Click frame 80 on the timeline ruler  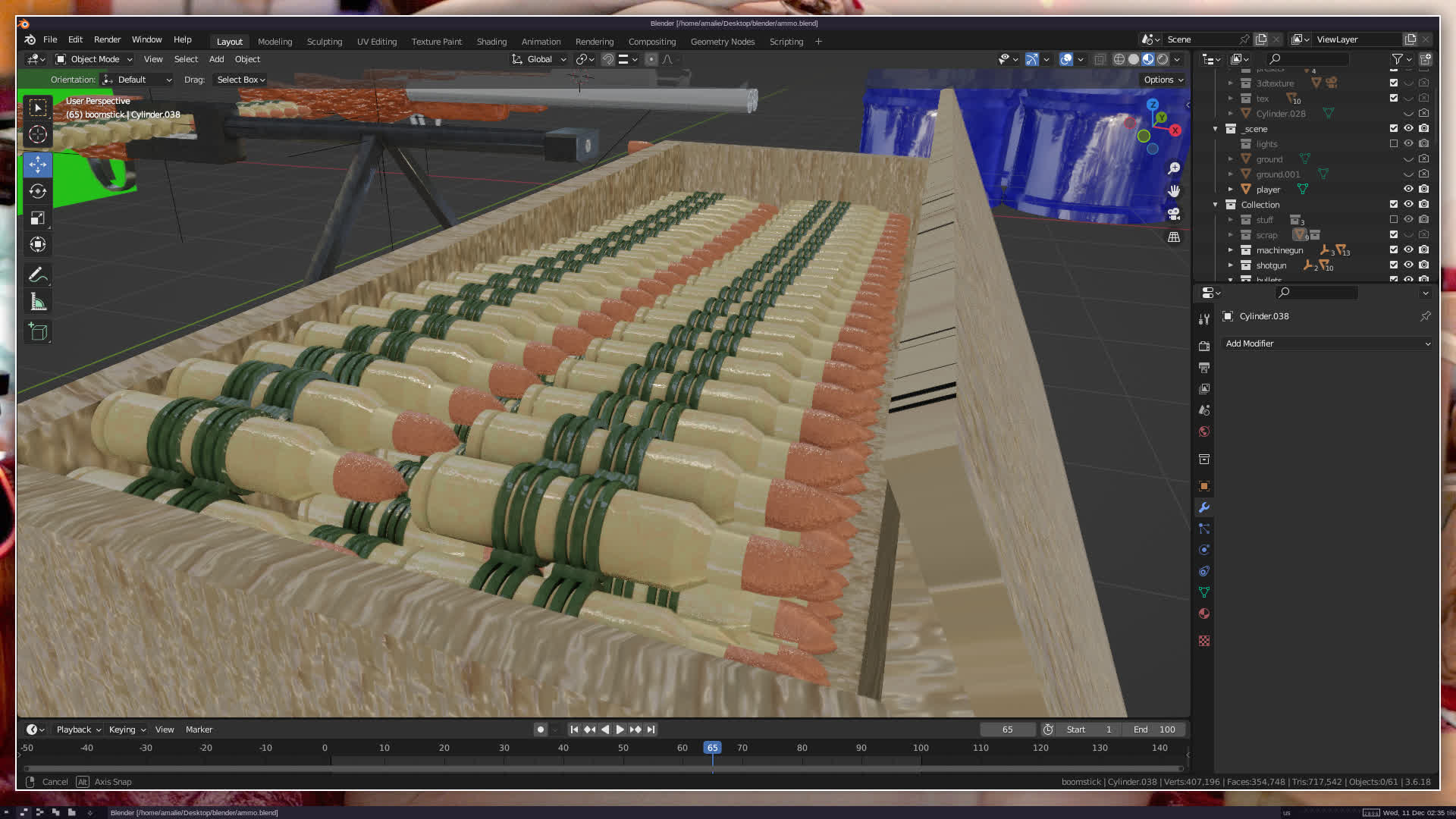point(802,748)
